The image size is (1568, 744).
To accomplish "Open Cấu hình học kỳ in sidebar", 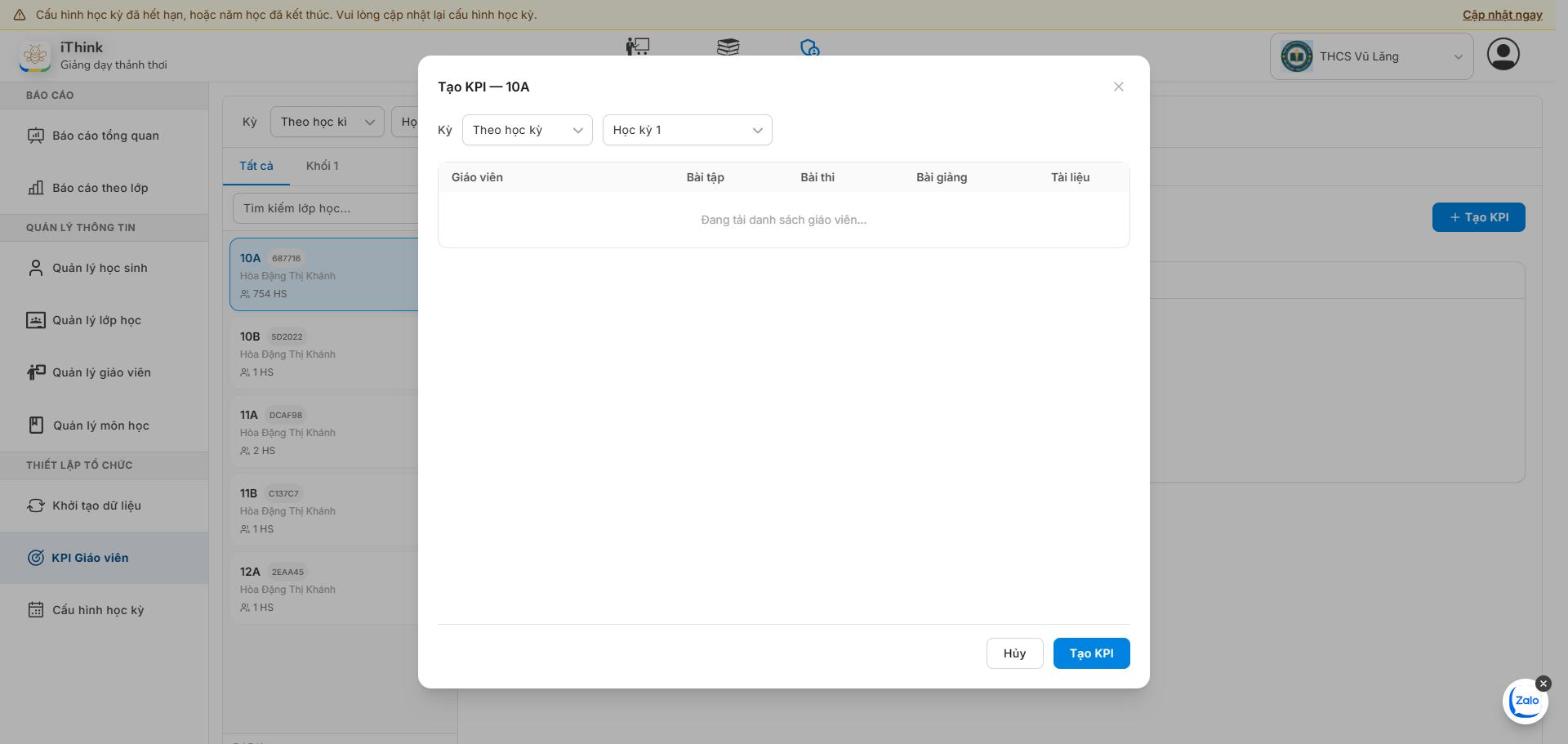I will click(104, 610).
